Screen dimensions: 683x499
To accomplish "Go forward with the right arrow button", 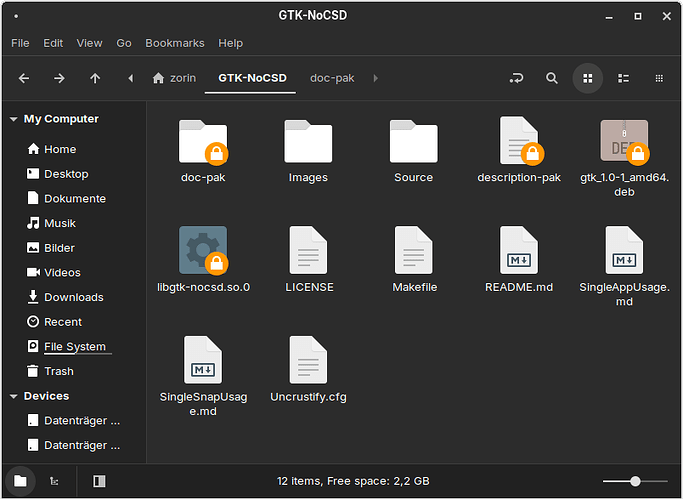I will pos(59,78).
